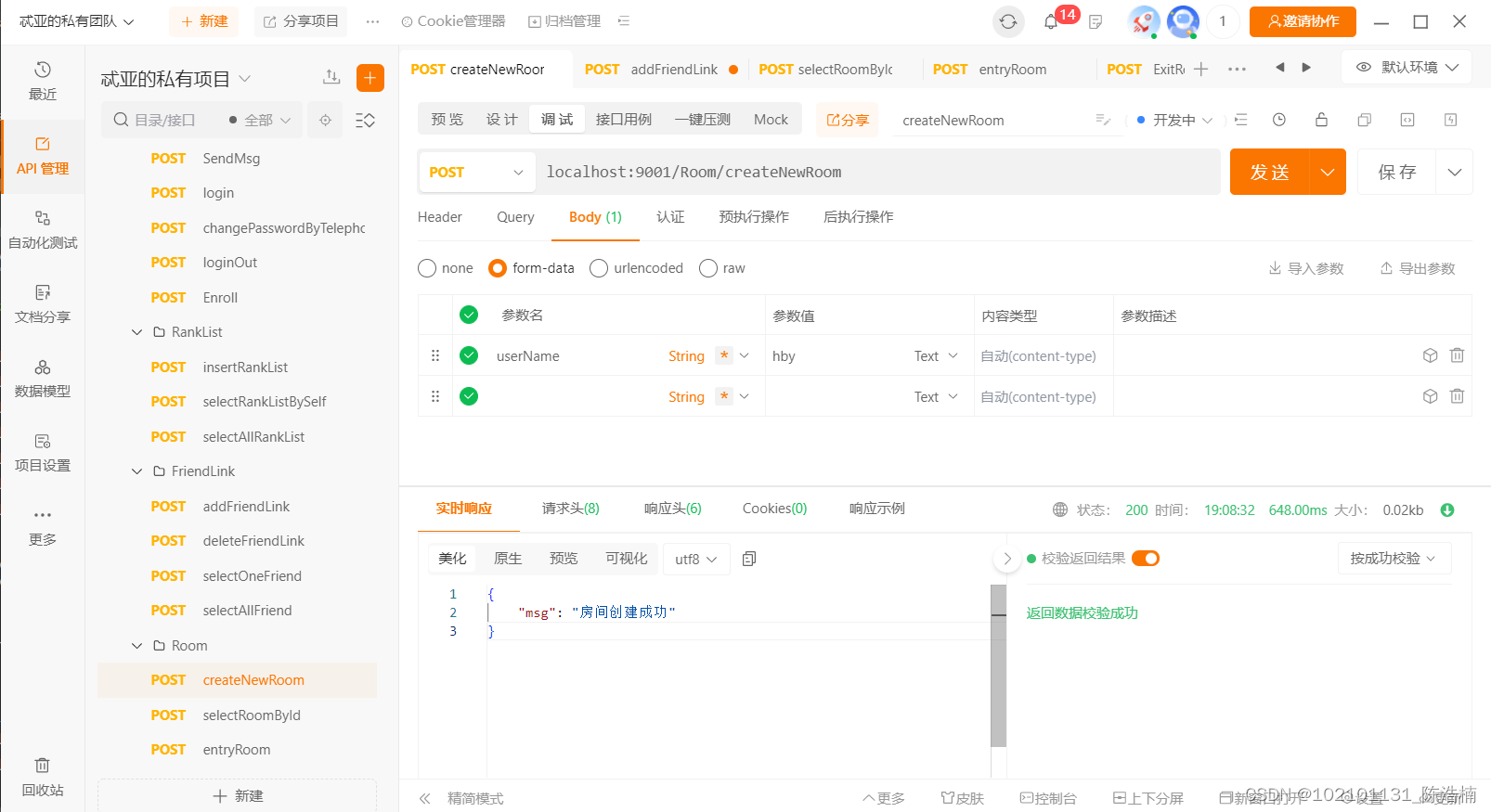
Task: Delete the userName parameter row
Action: (x=1458, y=355)
